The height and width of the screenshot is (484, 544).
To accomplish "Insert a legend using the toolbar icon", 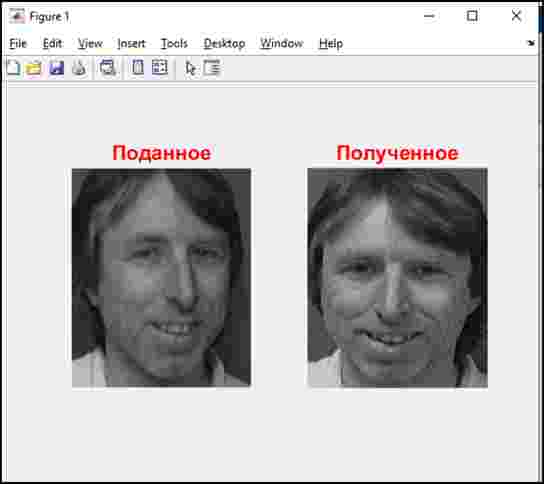I will (160, 67).
